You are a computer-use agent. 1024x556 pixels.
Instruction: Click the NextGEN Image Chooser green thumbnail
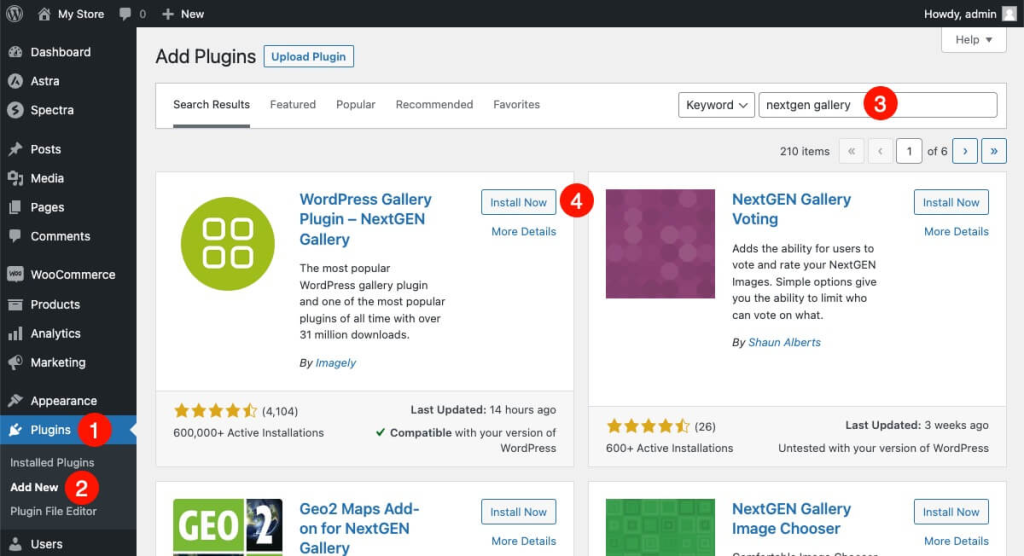click(660, 527)
